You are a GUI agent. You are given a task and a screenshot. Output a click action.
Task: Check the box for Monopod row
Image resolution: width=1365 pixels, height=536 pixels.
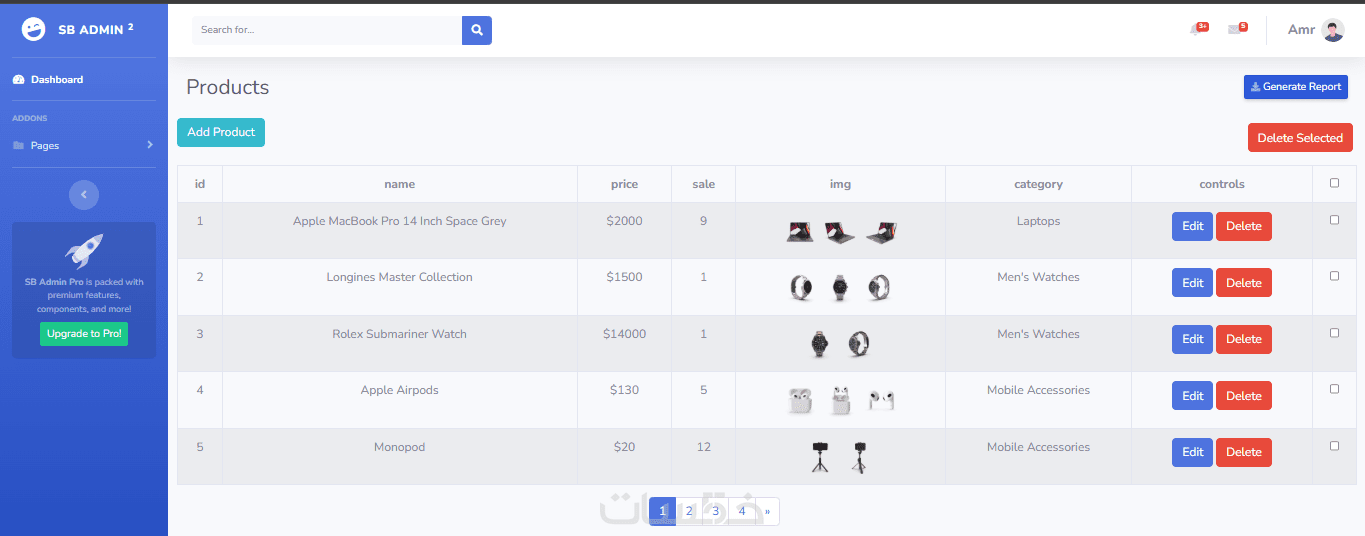1334,446
